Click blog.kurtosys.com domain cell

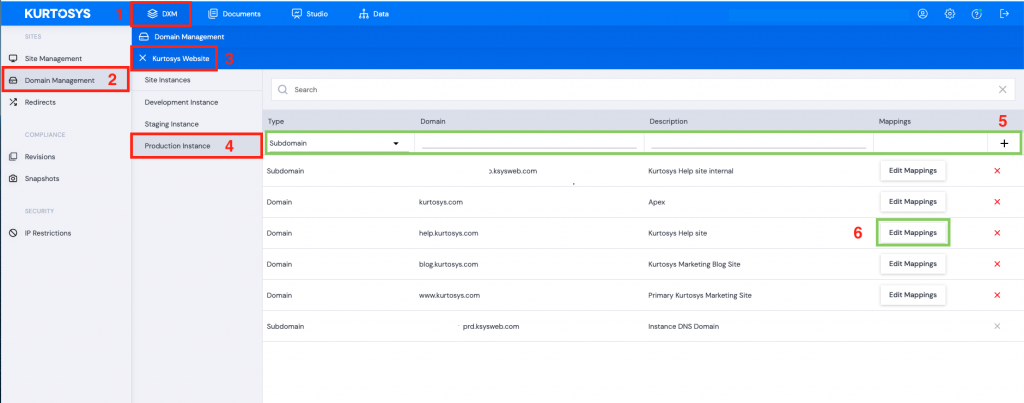pos(449,264)
